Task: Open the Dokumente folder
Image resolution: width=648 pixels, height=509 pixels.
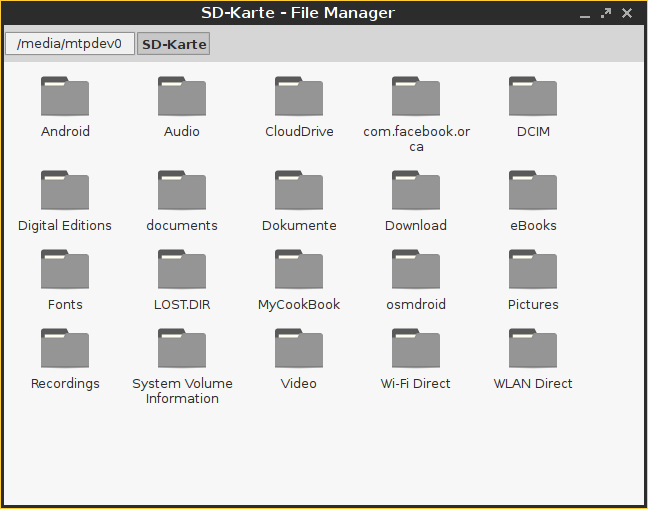Action: [x=299, y=191]
